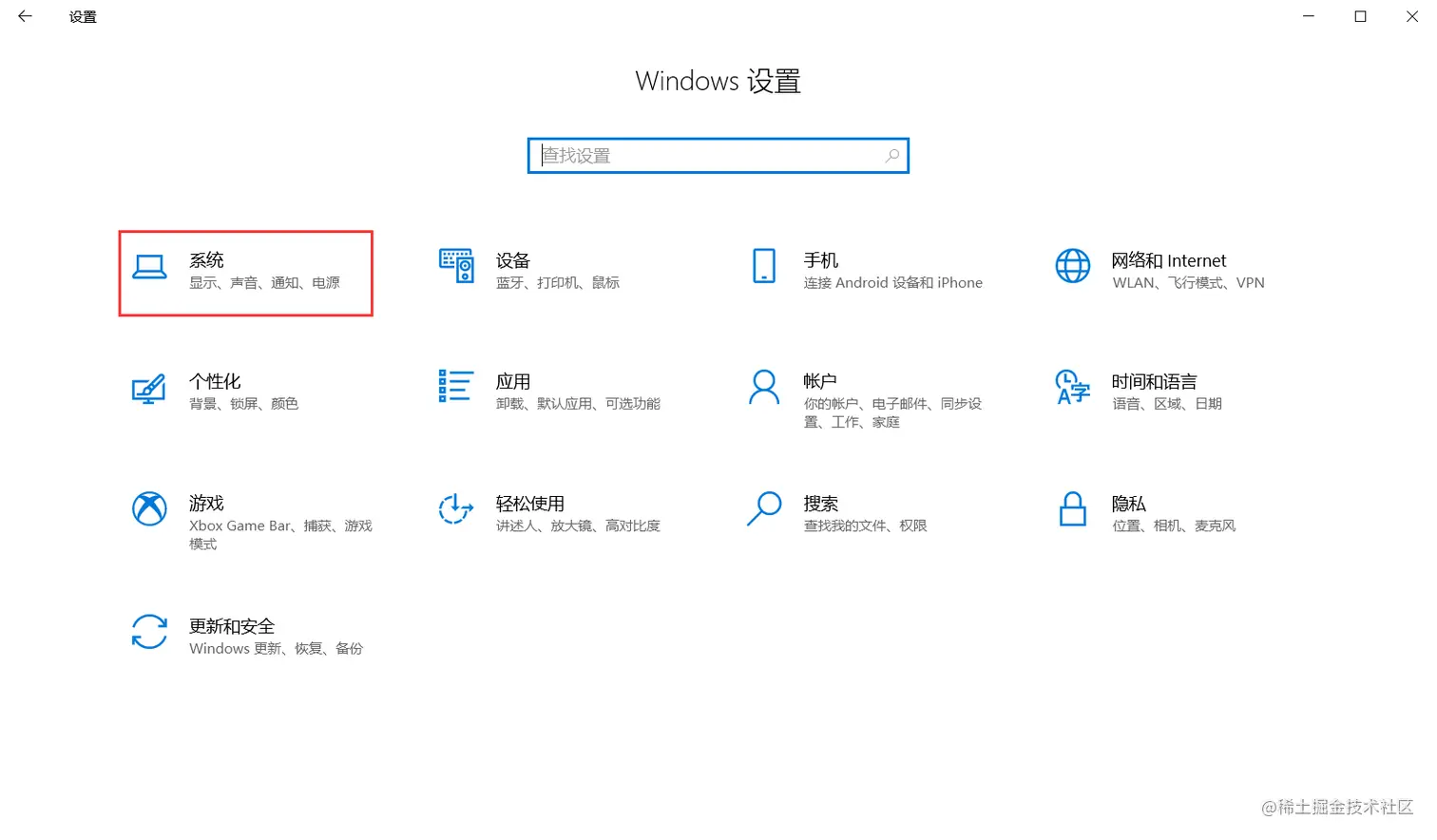
Task: Open the 帐户 settings title
Action: click(x=820, y=382)
